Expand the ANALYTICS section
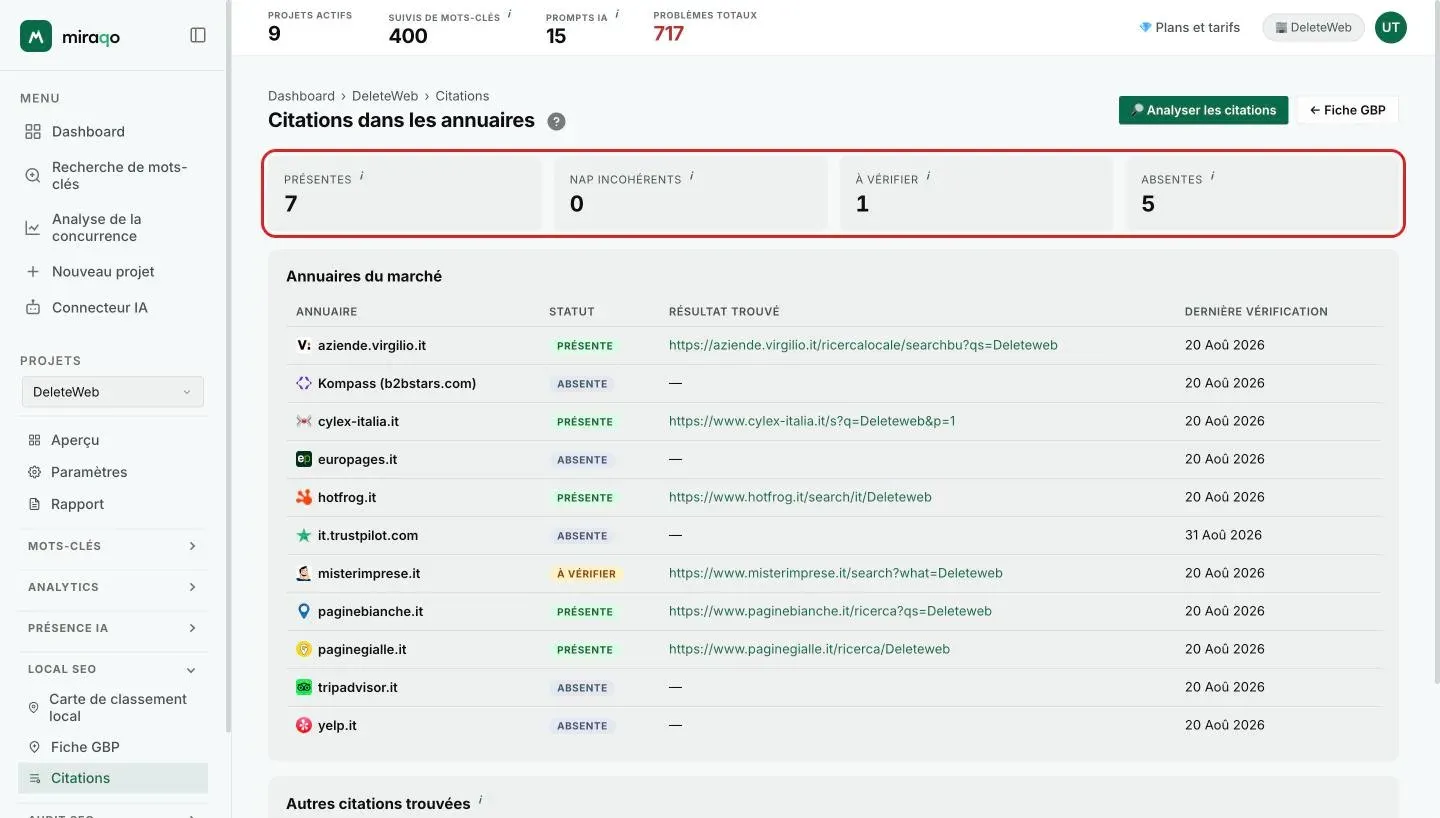This screenshot has height=818, width=1440. (x=112, y=587)
